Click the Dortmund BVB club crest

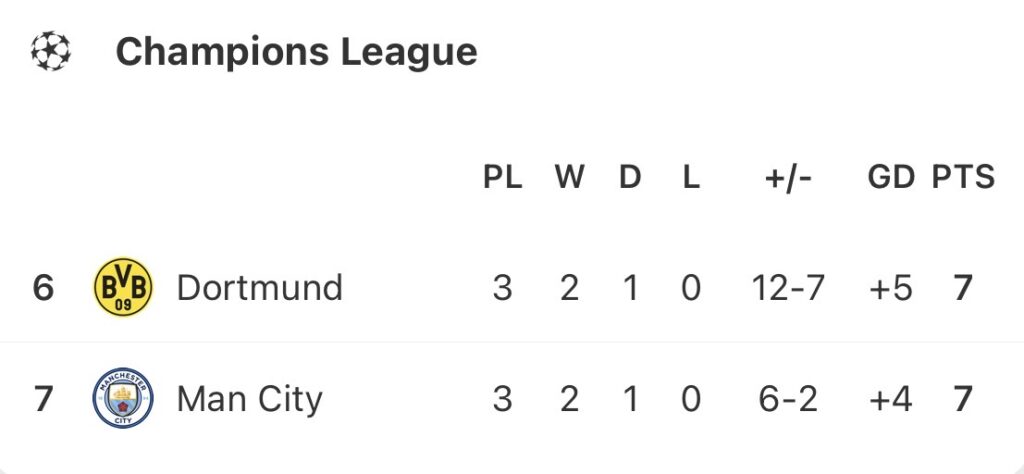123,288
